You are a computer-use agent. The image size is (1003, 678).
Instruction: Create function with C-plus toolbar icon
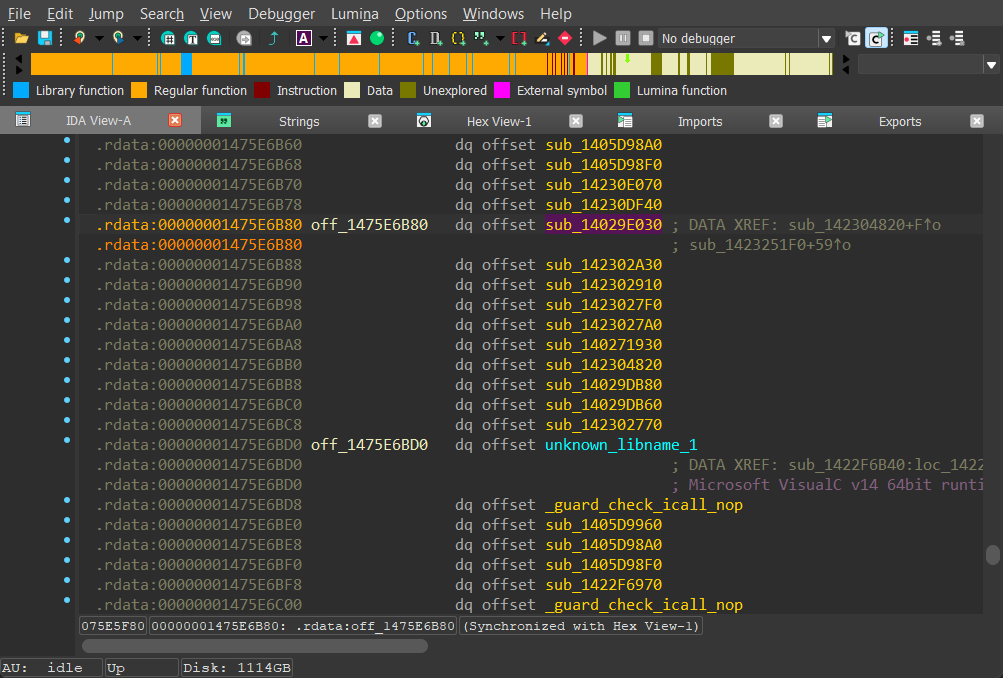(413, 38)
